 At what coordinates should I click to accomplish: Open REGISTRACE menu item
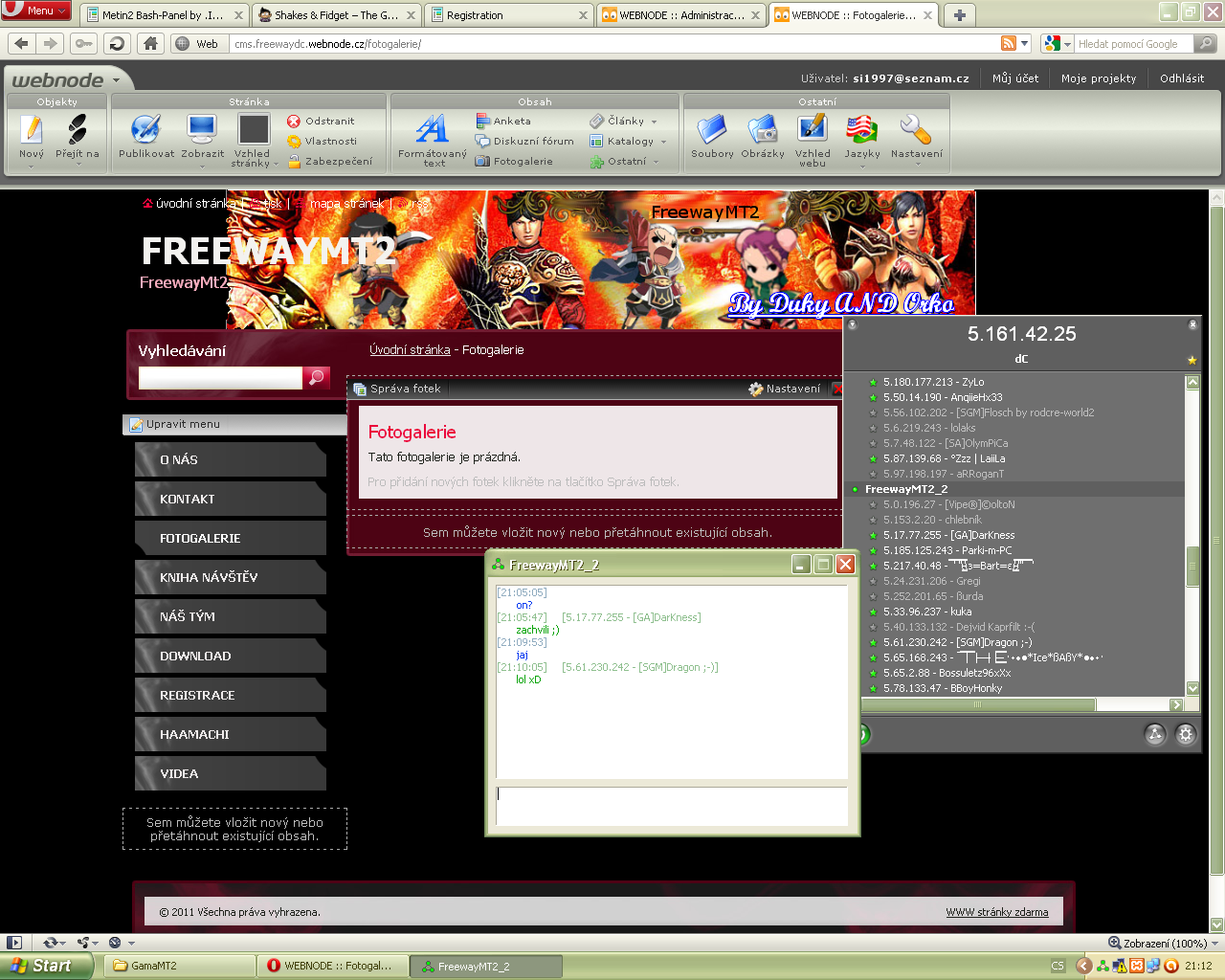click(x=231, y=695)
